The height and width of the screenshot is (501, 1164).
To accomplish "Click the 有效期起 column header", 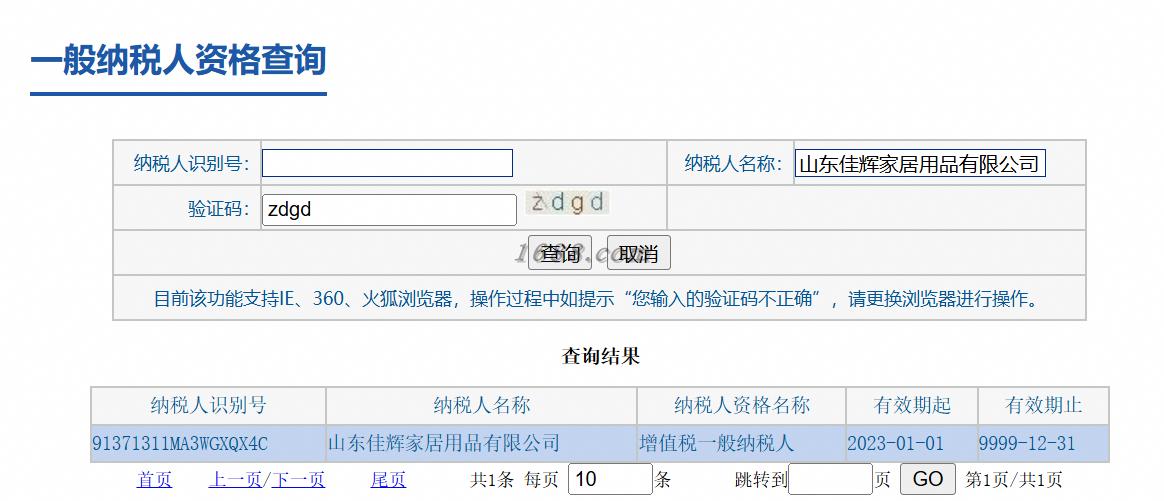I will [x=912, y=405].
